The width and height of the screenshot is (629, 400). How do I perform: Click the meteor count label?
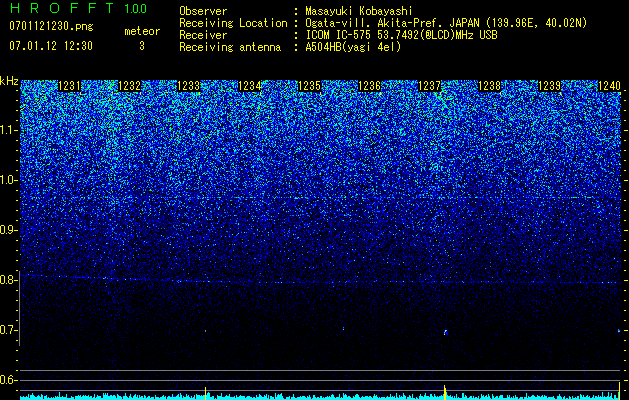[x=142, y=31]
